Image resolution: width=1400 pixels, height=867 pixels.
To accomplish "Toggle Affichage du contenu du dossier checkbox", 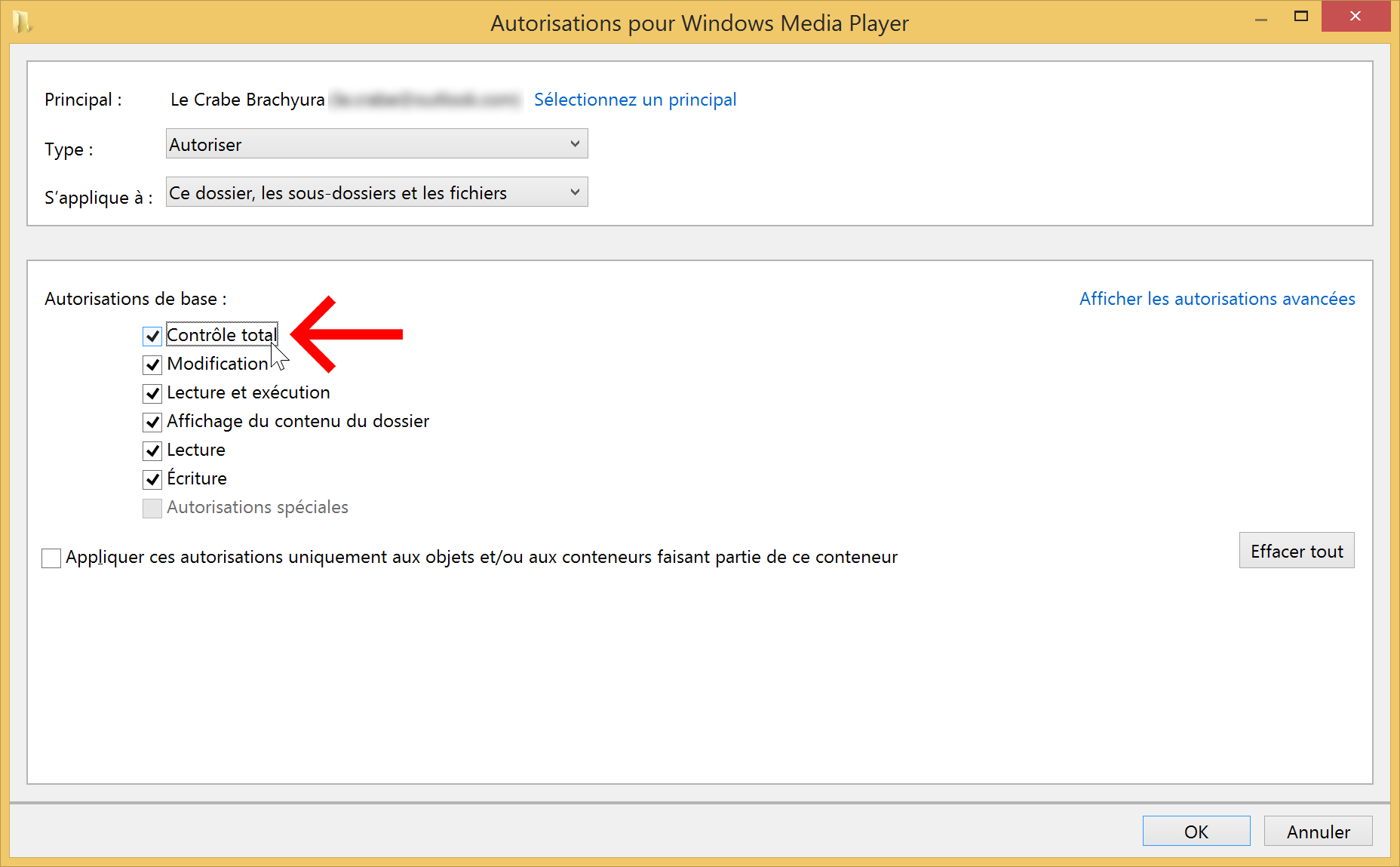I will (x=152, y=422).
